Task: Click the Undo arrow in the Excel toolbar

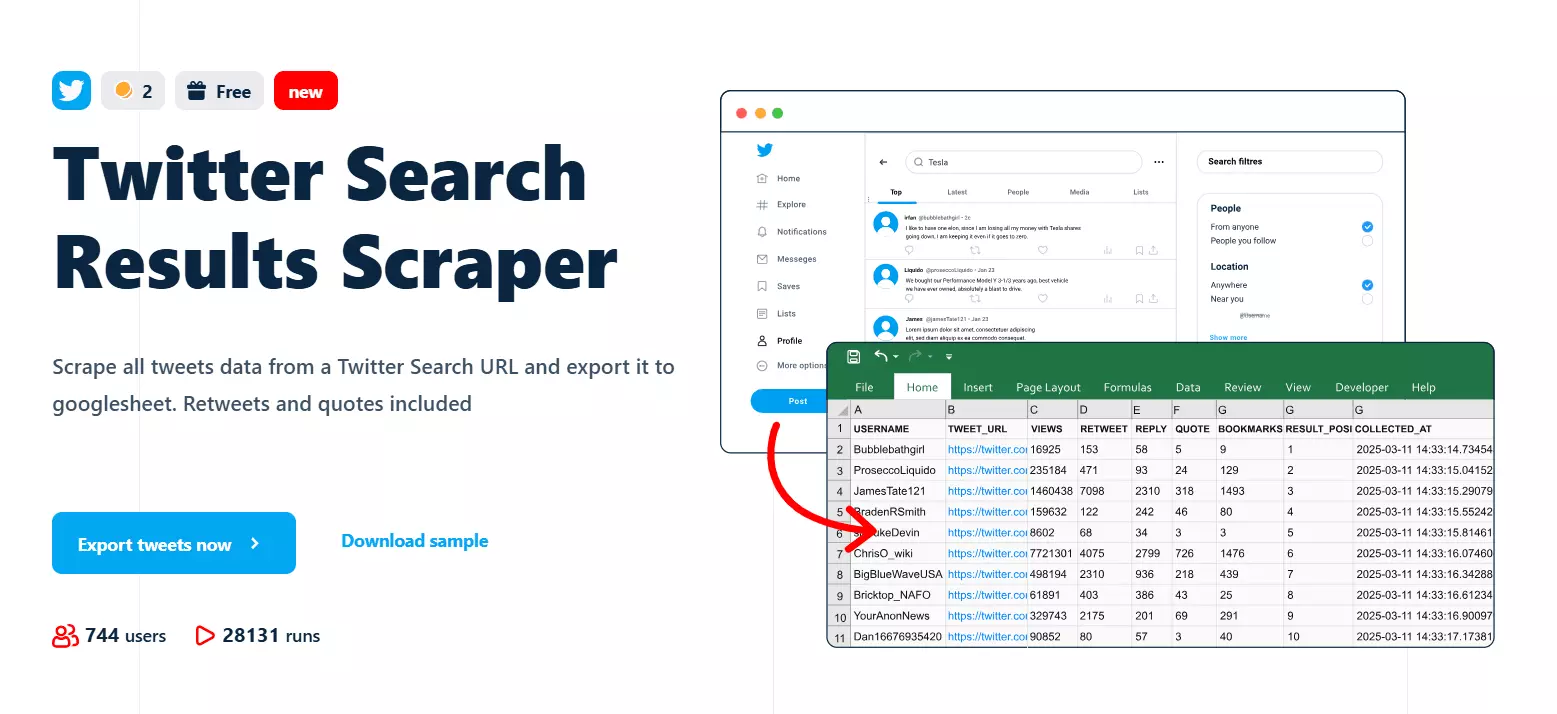Action: [881, 356]
